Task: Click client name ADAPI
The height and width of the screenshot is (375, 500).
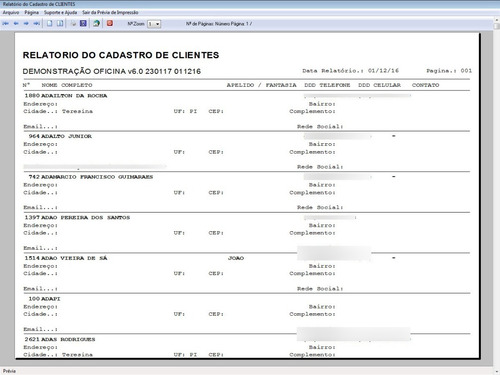Action: [51, 299]
